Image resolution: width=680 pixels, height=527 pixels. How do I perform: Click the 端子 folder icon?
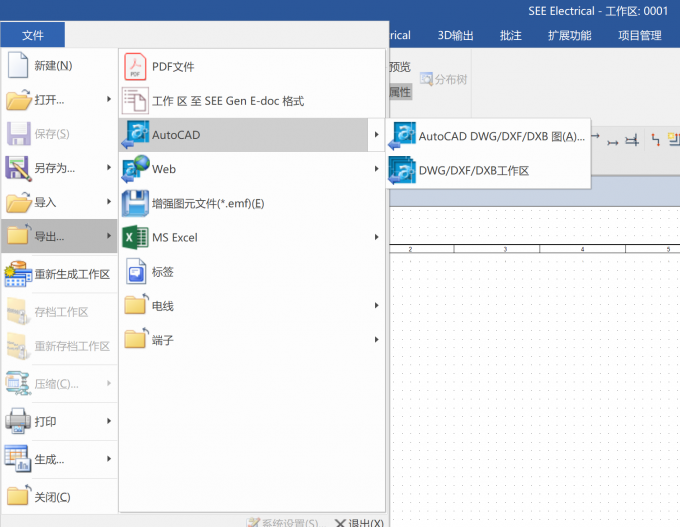pyautogui.click(x=136, y=338)
